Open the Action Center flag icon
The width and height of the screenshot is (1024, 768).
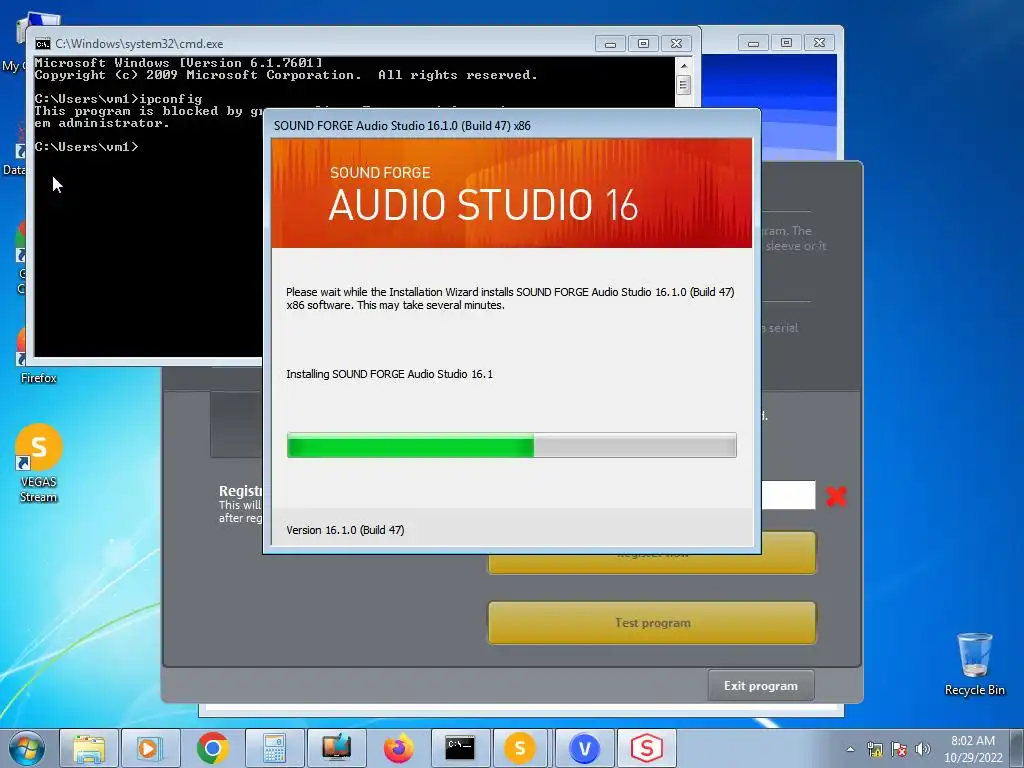(x=899, y=749)
